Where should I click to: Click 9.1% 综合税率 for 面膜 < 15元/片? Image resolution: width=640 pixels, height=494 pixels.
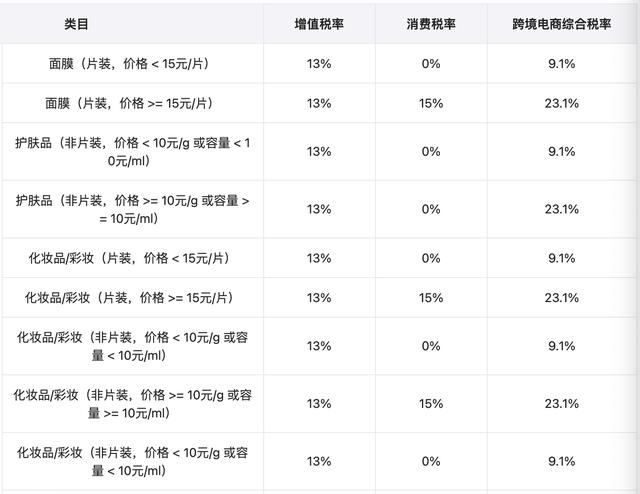tap(562, 64)
